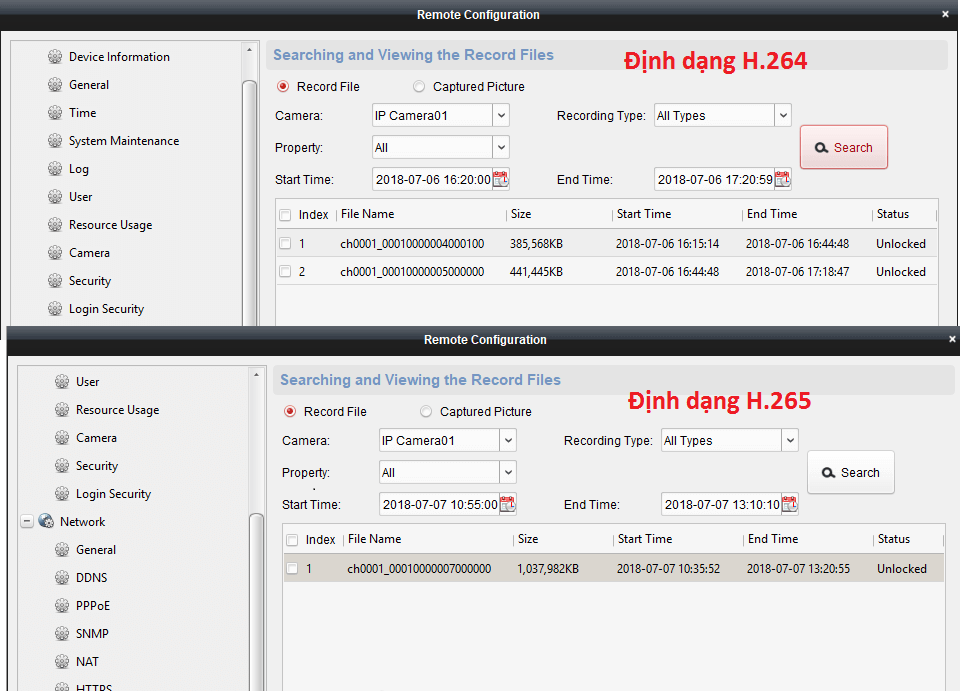Viewport: 960px width, 699px height.
Task: Click the End Time field showing 2018-07-06 17:20:59
Action: point(714,180)
